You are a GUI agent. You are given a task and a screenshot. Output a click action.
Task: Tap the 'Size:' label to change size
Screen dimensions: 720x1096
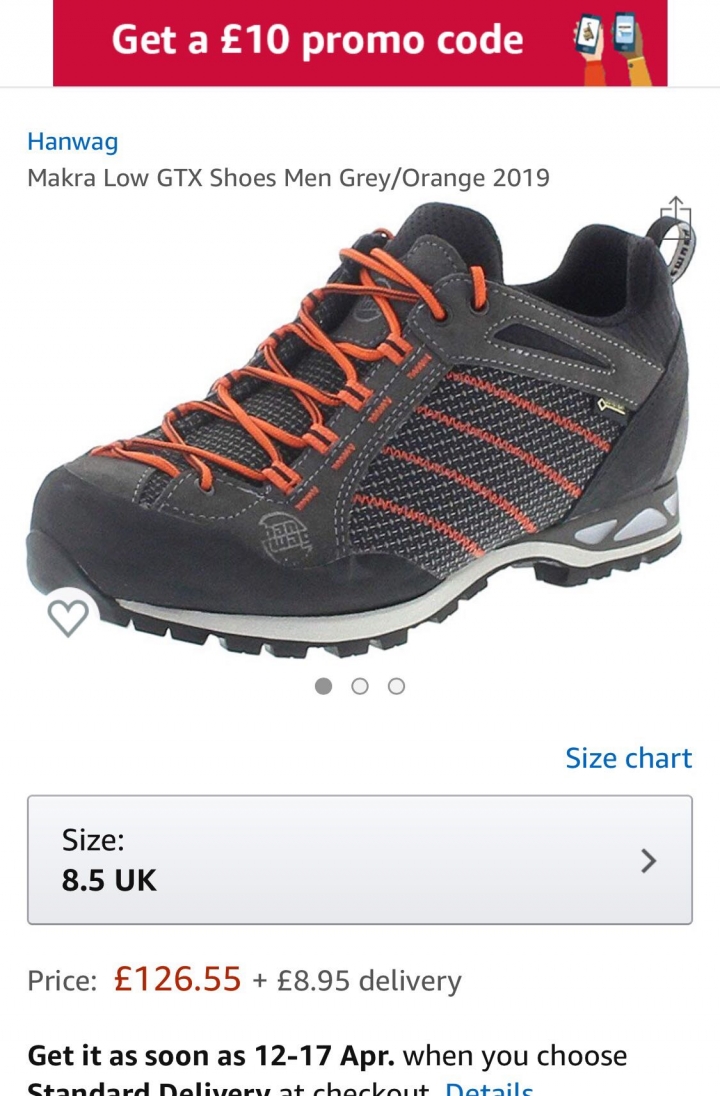(x=93, y=839)
